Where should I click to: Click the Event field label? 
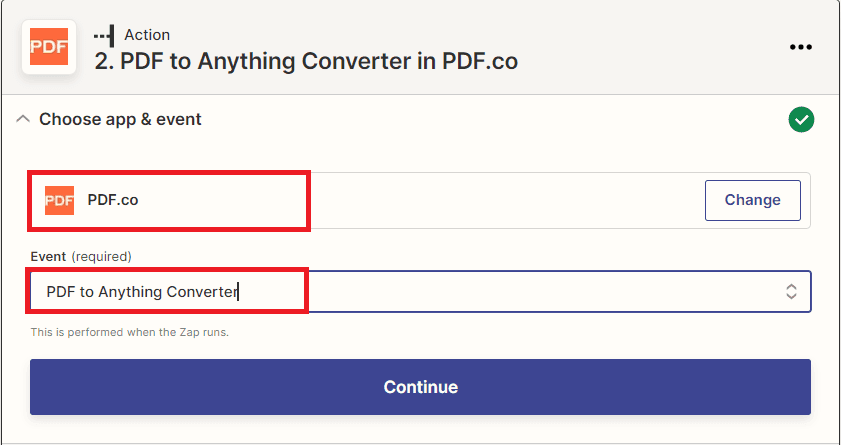(48, 256)
